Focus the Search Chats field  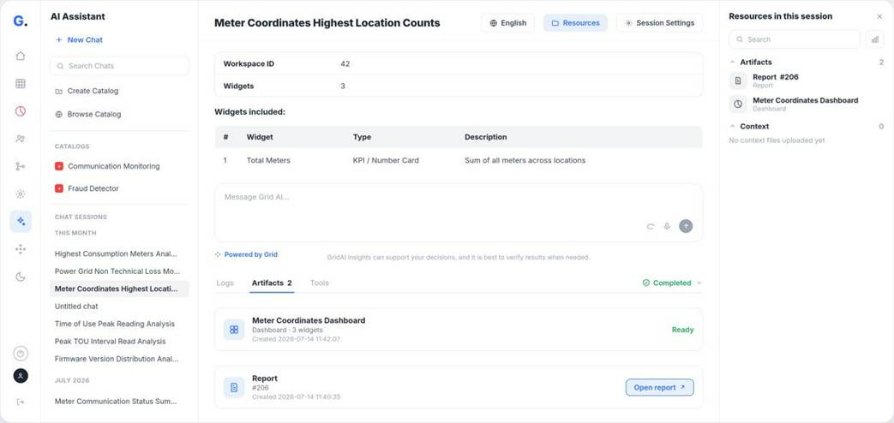[x=119, y=66]
